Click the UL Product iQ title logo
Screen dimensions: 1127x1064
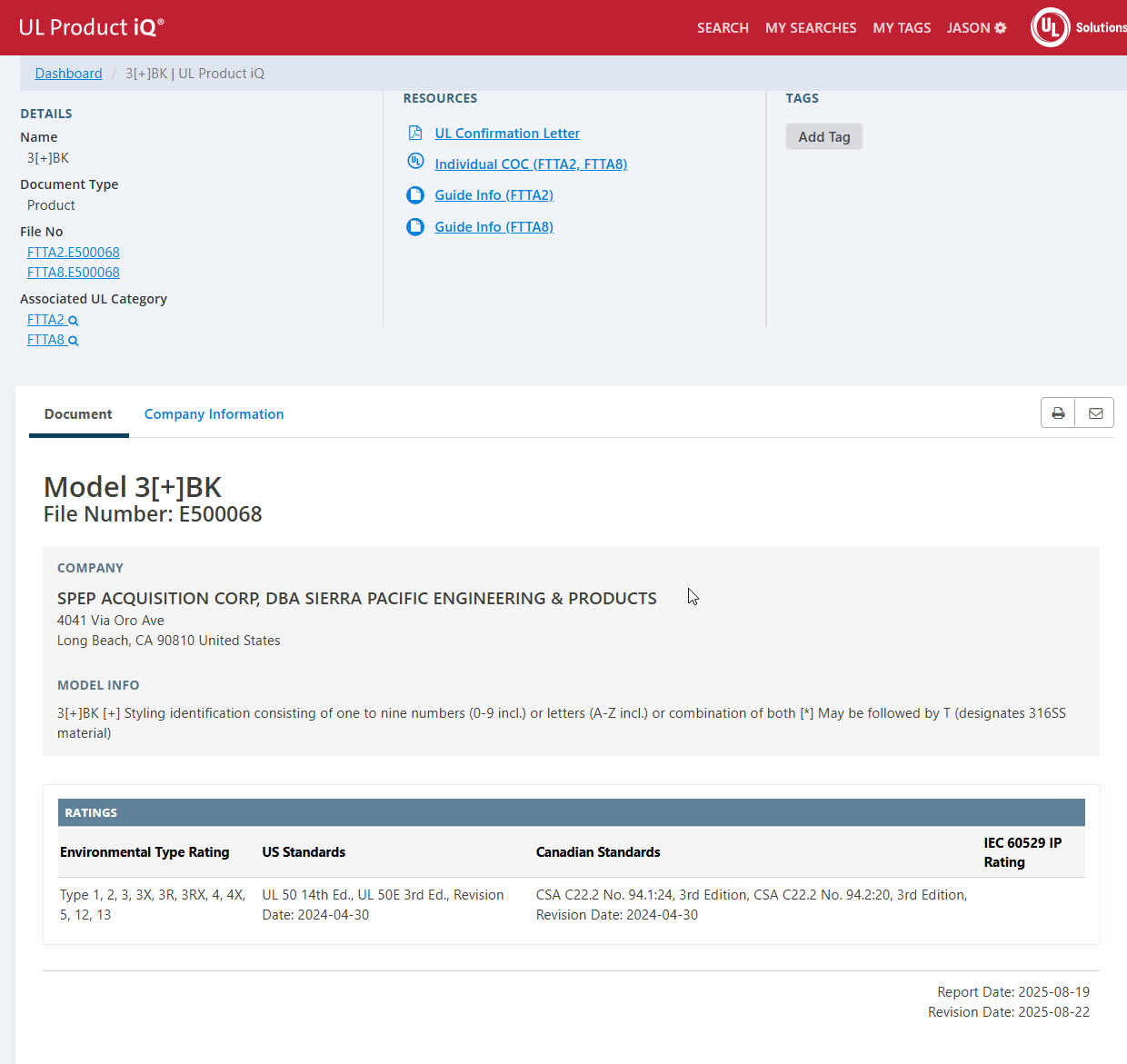coord(91,27)
